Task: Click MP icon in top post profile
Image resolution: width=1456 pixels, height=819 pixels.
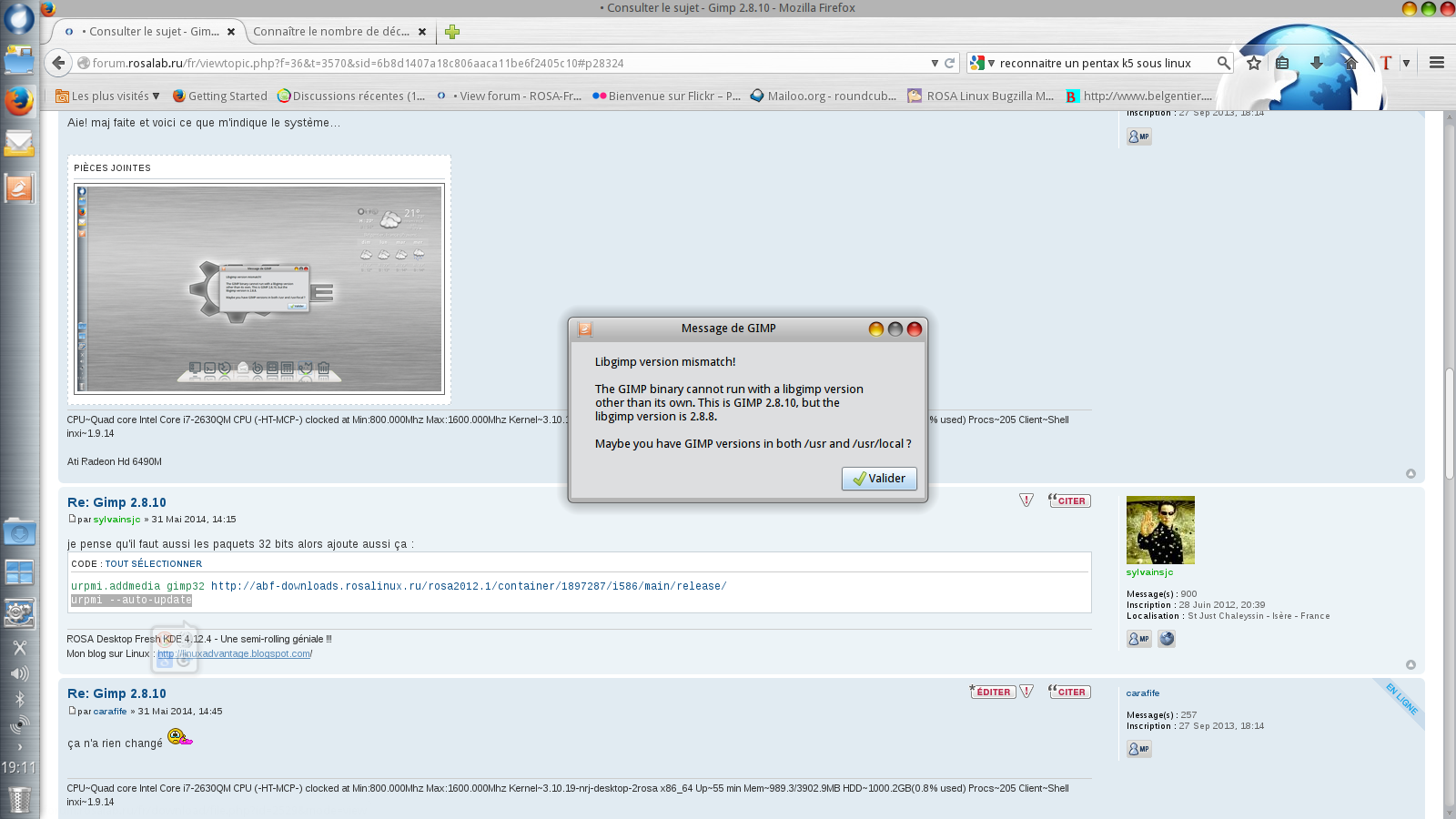Action: (1139, 136)
